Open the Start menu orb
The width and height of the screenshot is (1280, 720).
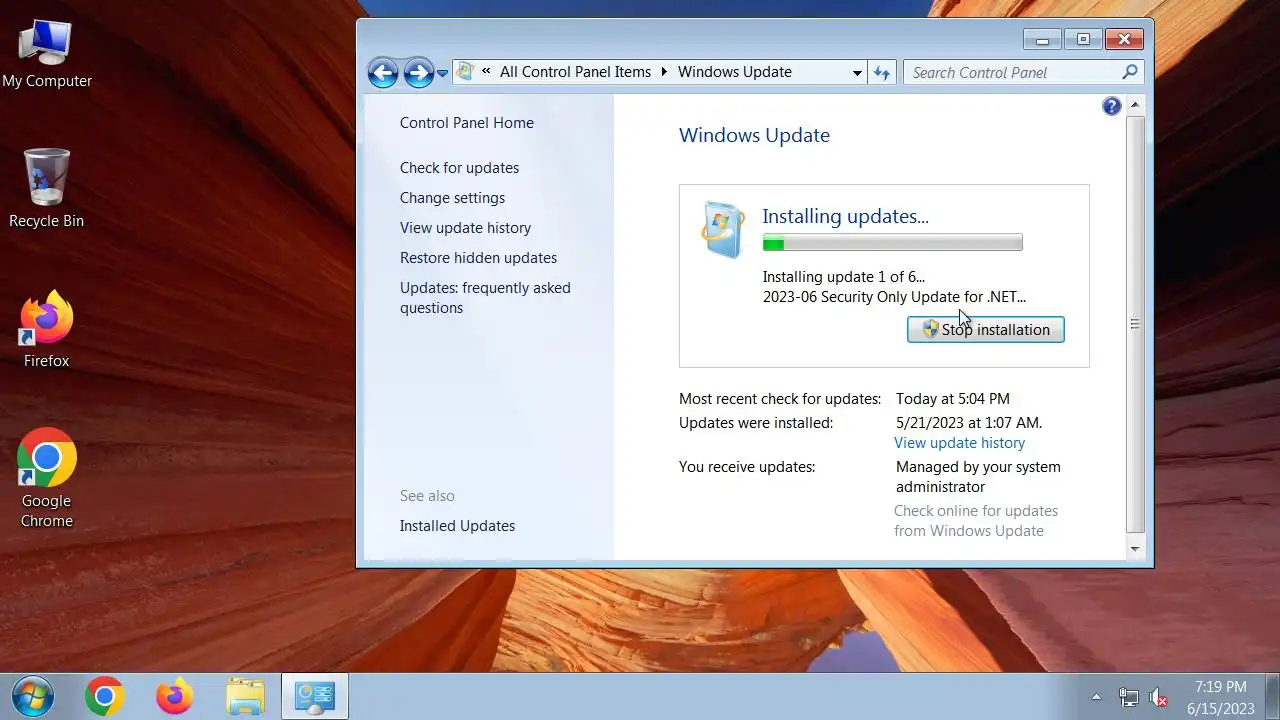point(32,697)
